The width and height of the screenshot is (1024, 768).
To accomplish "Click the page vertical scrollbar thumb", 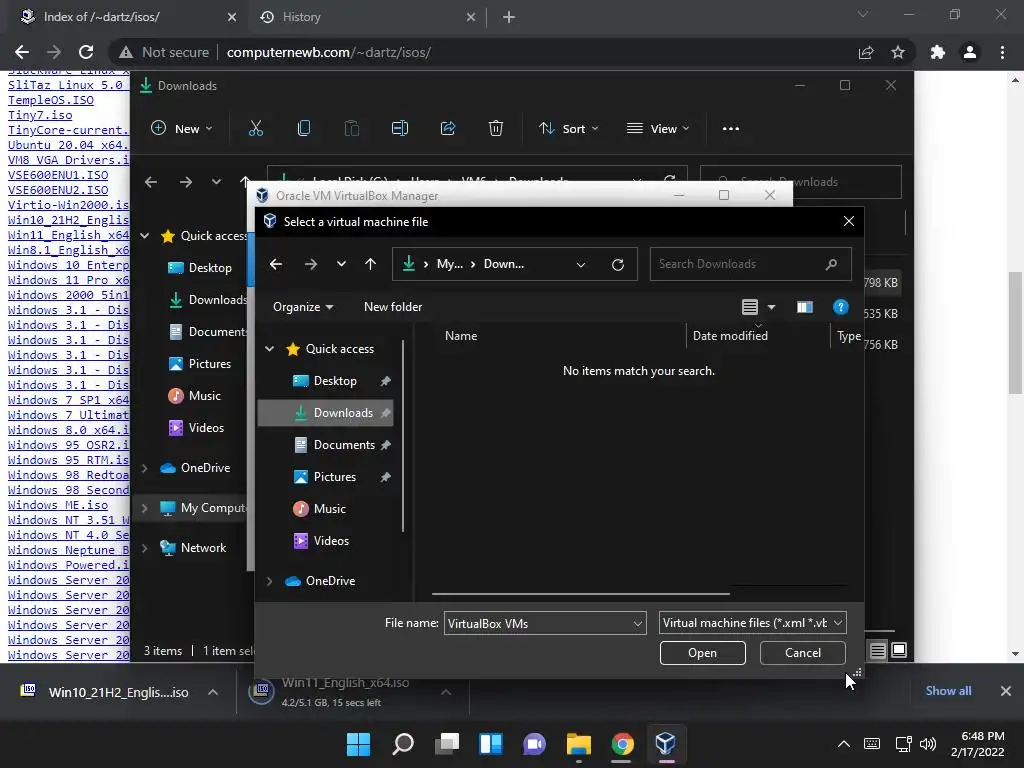I will [1015, 332].
